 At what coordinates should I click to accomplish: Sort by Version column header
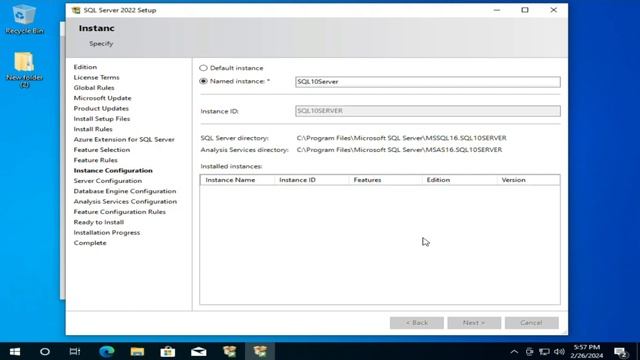[x=528, y=180]
